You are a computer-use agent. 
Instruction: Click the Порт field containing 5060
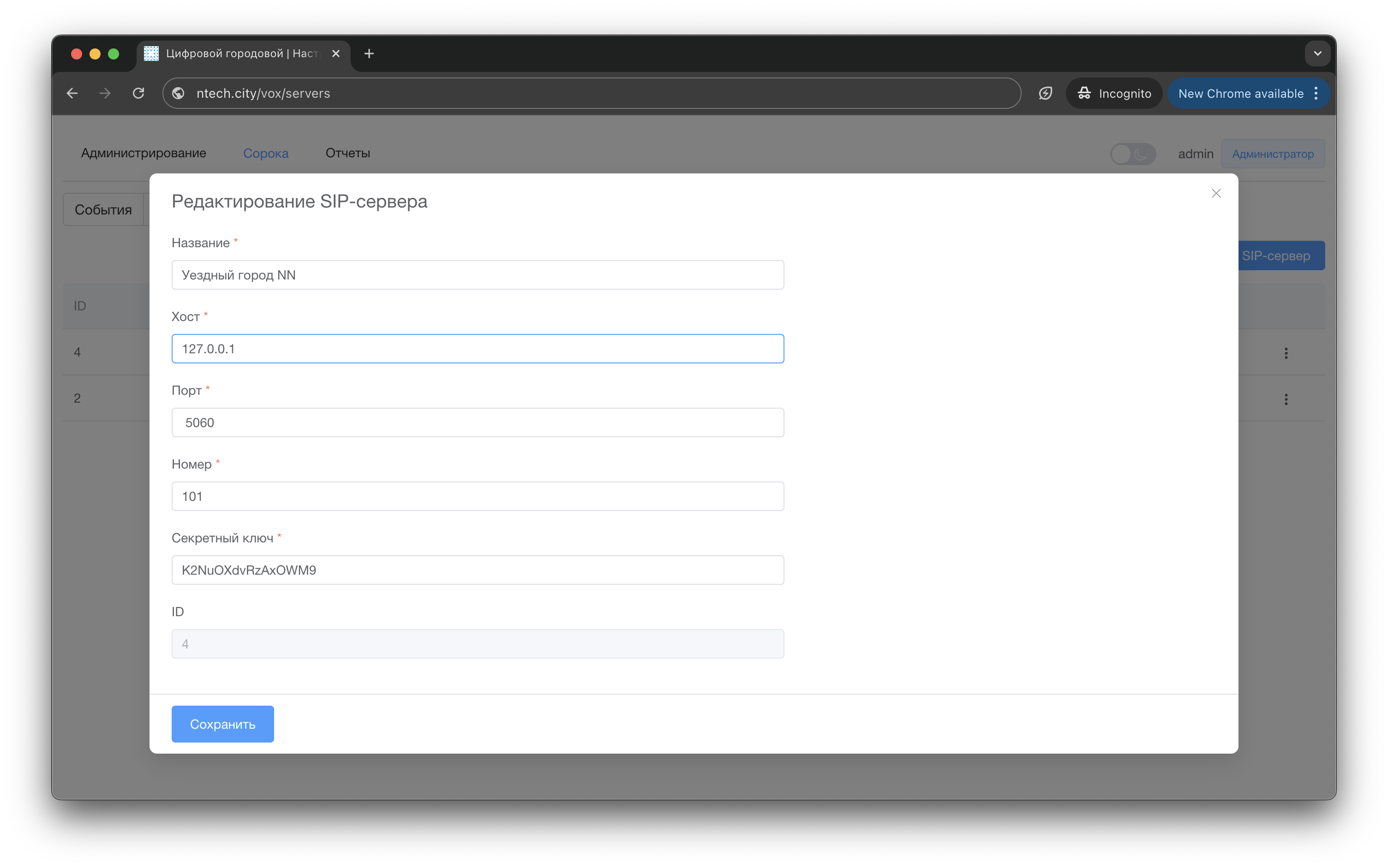[477, 422]
